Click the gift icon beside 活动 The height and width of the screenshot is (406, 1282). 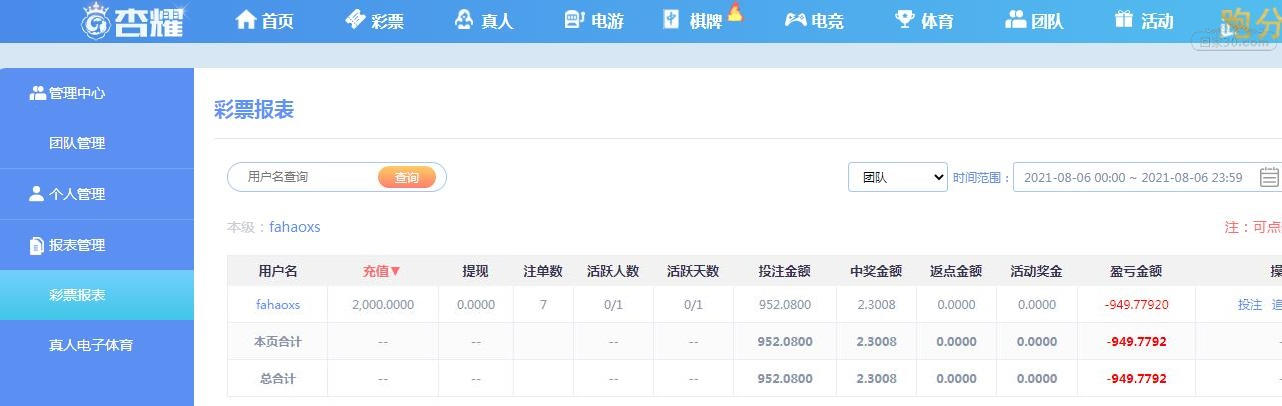1124,19
